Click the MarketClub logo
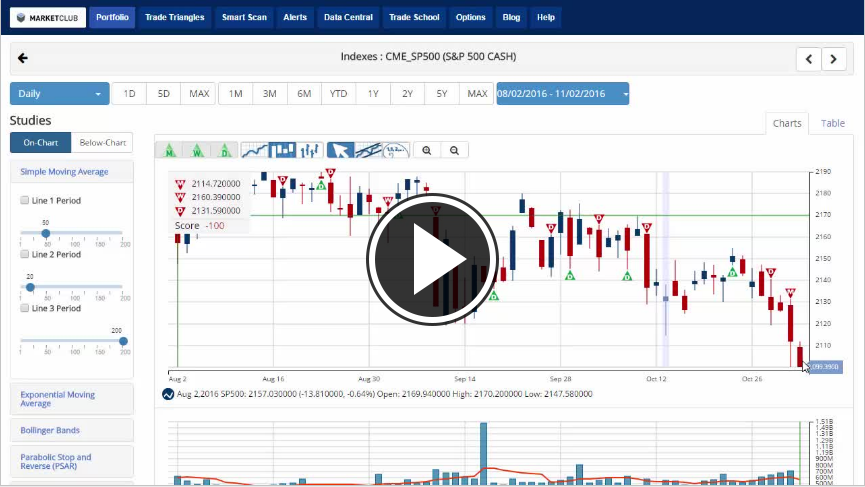865x487 pixels. [47, 18]
